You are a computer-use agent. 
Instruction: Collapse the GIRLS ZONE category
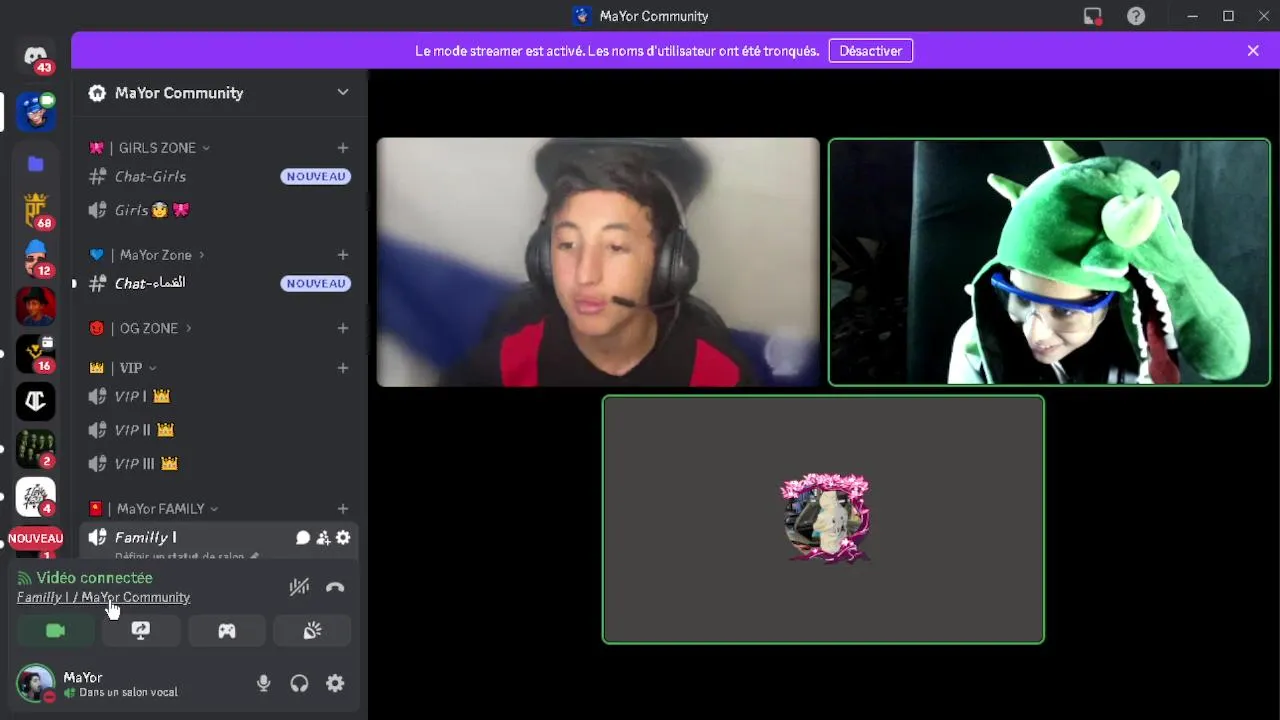[150, 148]
